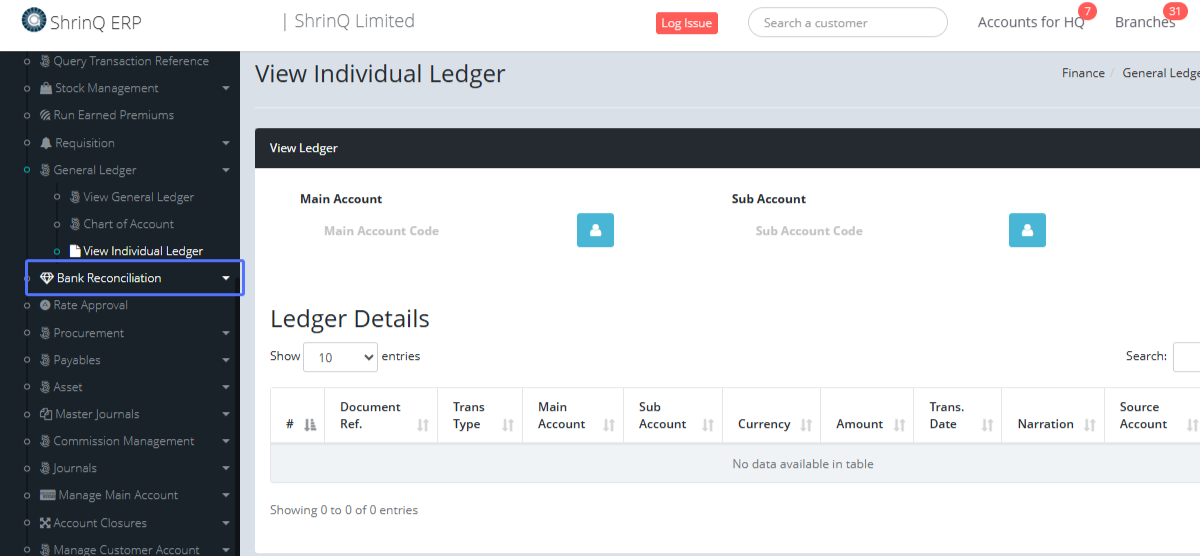The image size is (1200, 556).
Task: Click the Finance breadcrumb link
Action: (1083, 73)
